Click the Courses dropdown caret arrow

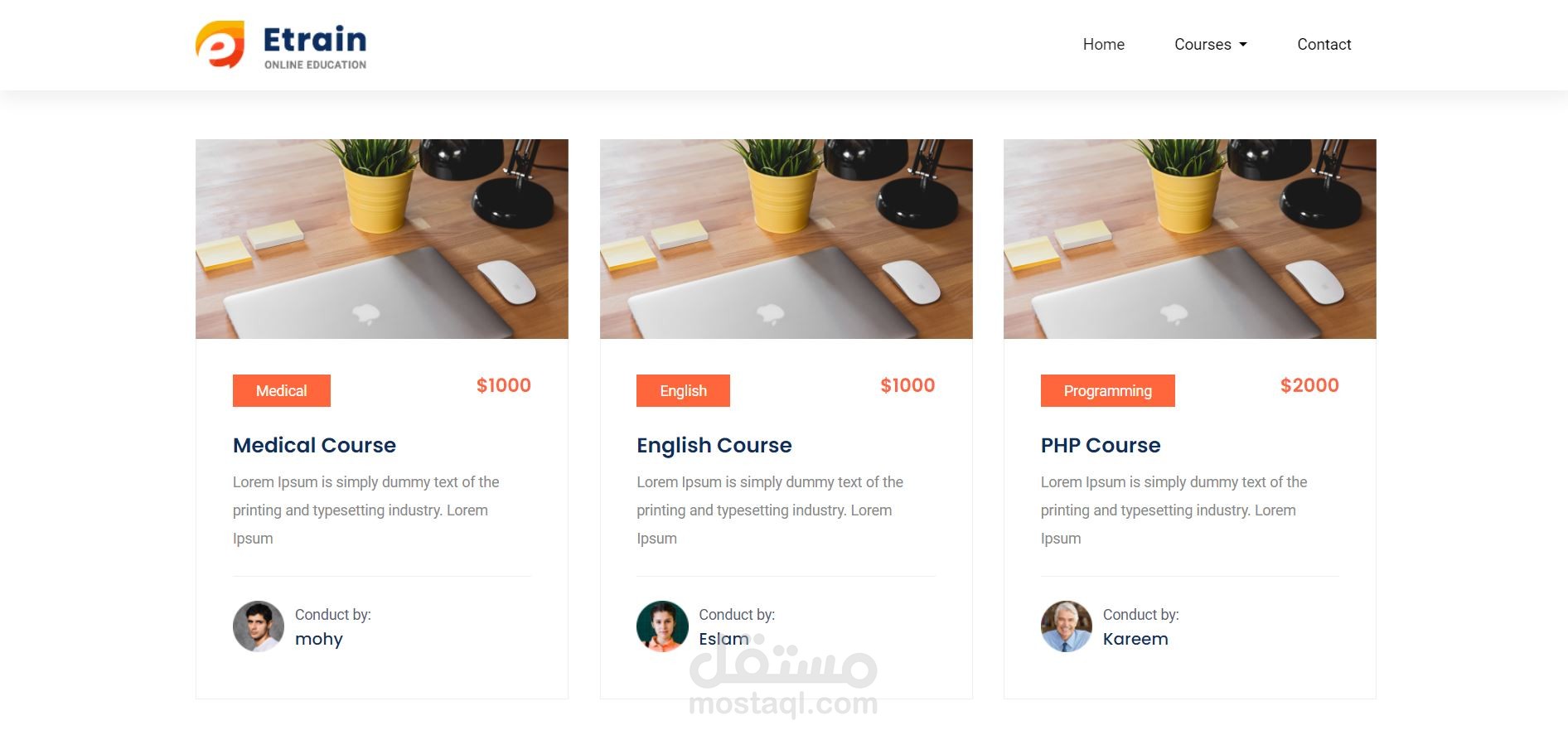1243,45
